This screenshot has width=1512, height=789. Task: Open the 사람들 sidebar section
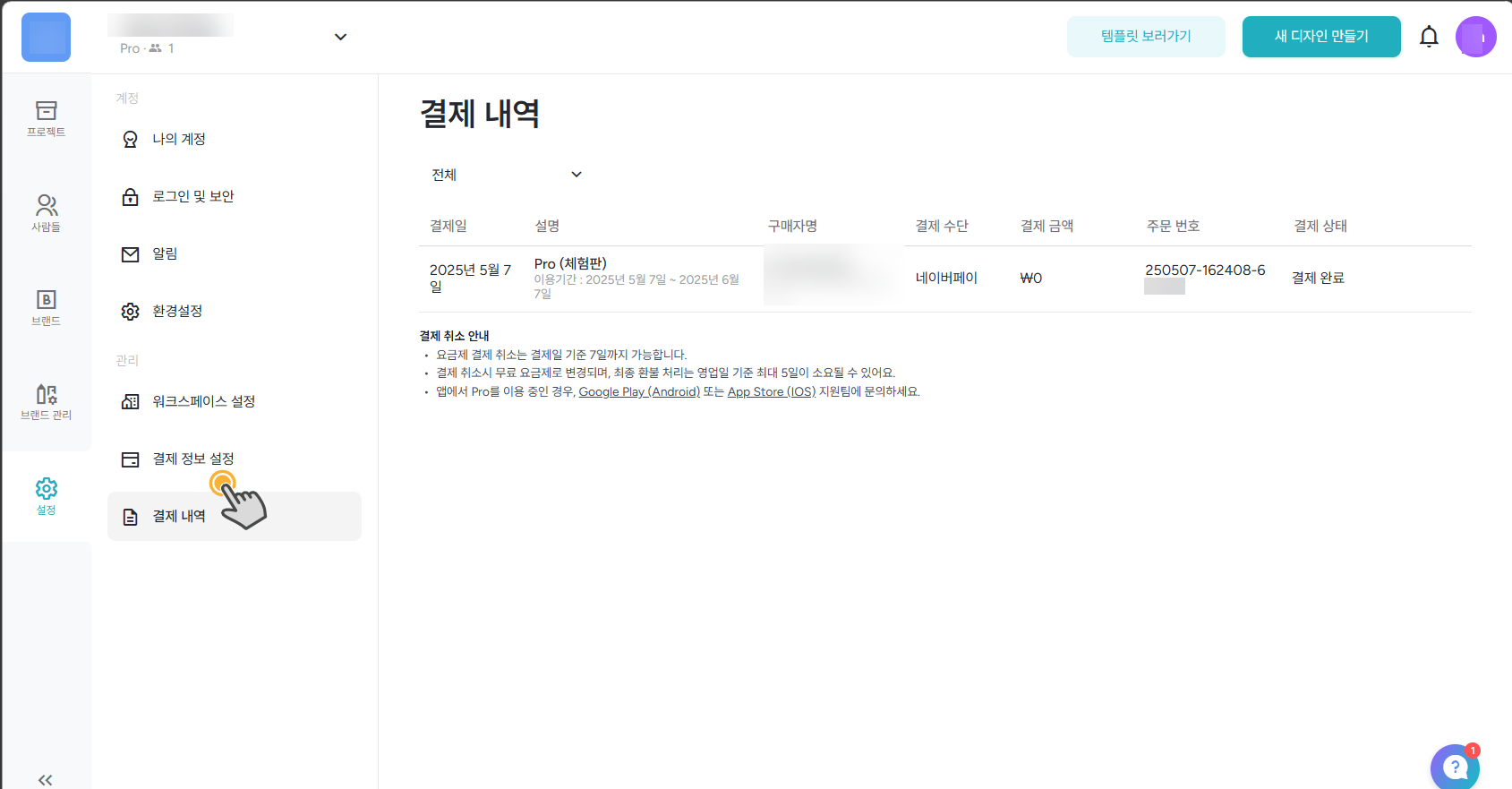point(46,214)
